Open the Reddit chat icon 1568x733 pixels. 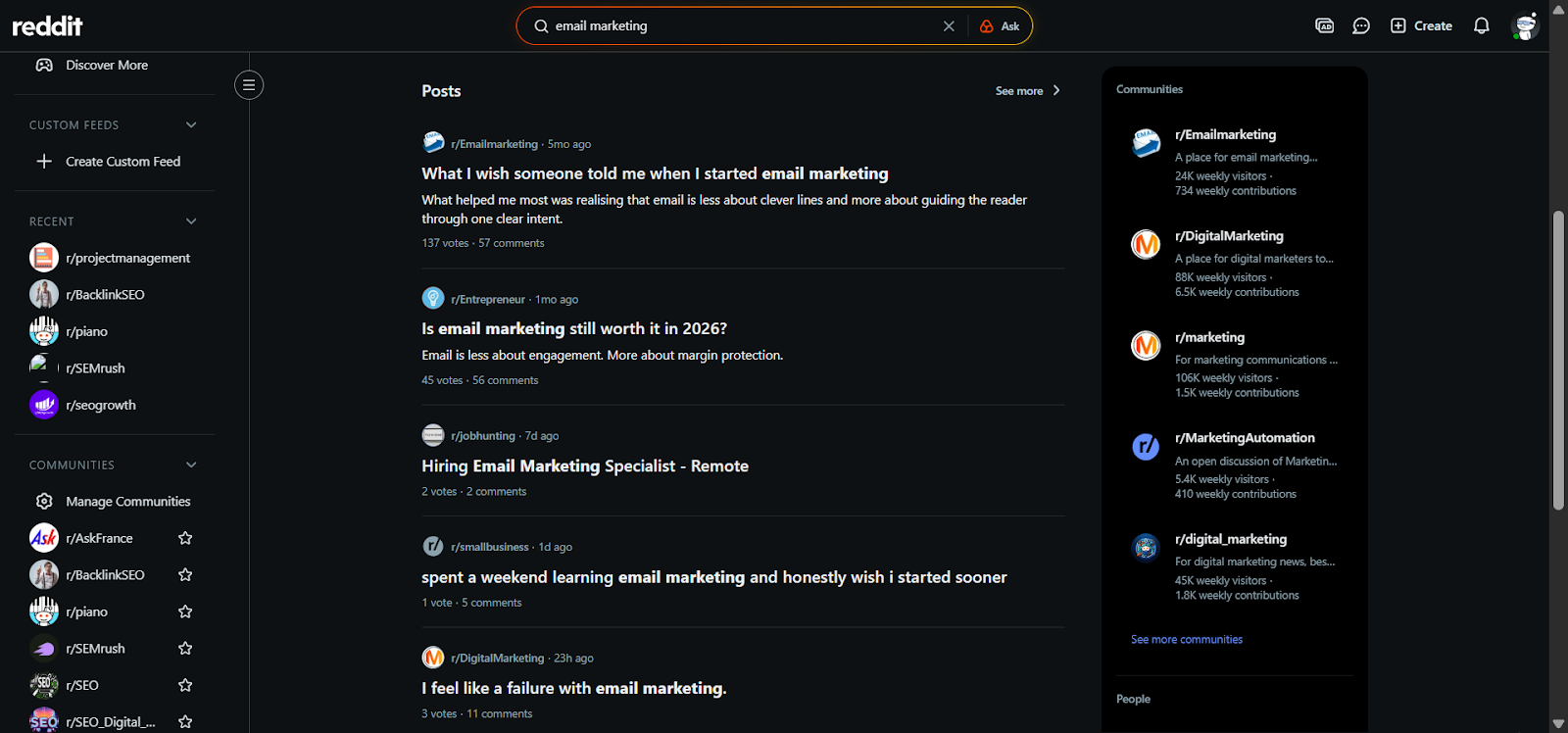coord(1361,25)
